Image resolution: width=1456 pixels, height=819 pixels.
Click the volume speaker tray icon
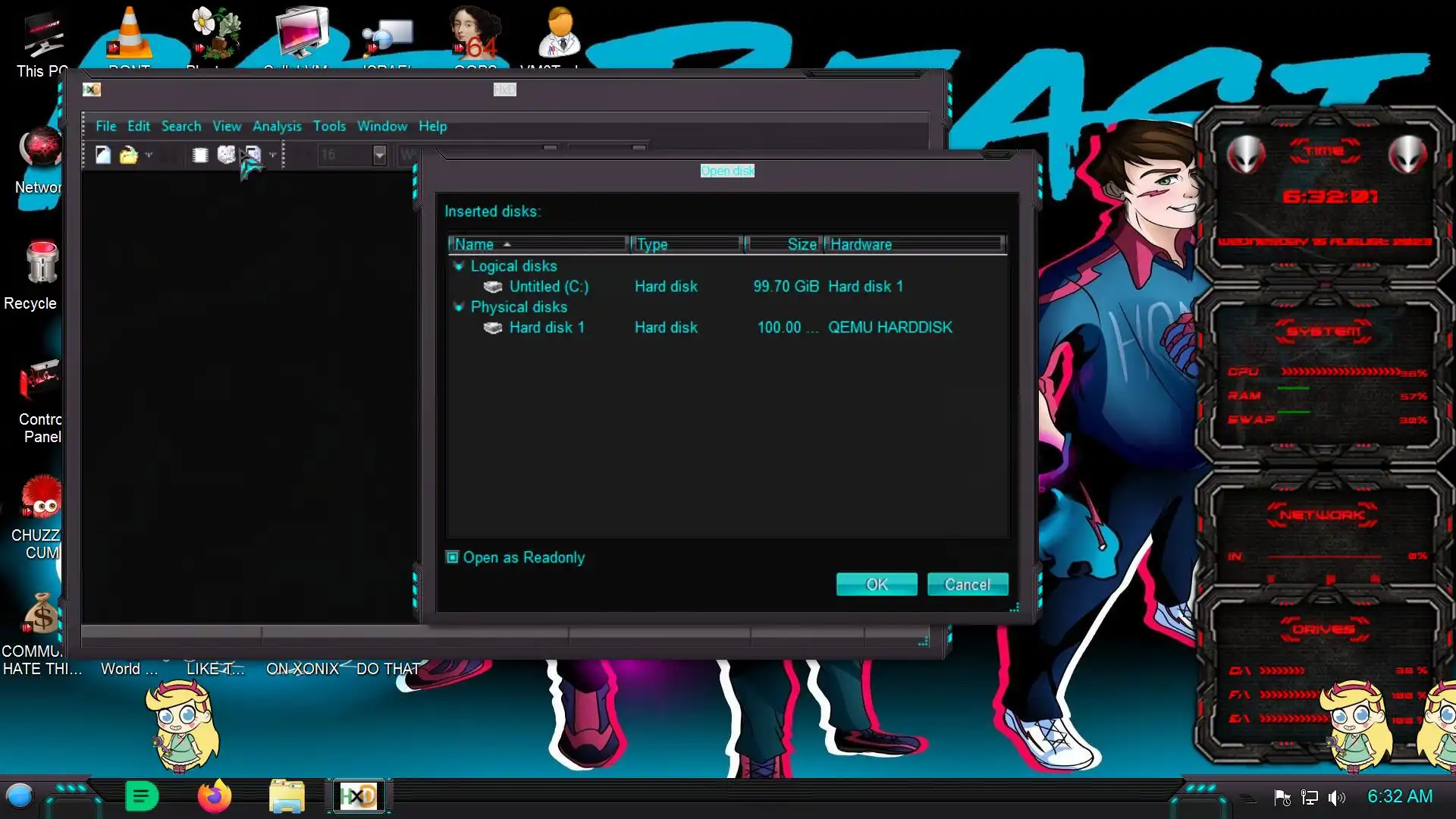pyautogui.click(x=1336, y=797)
